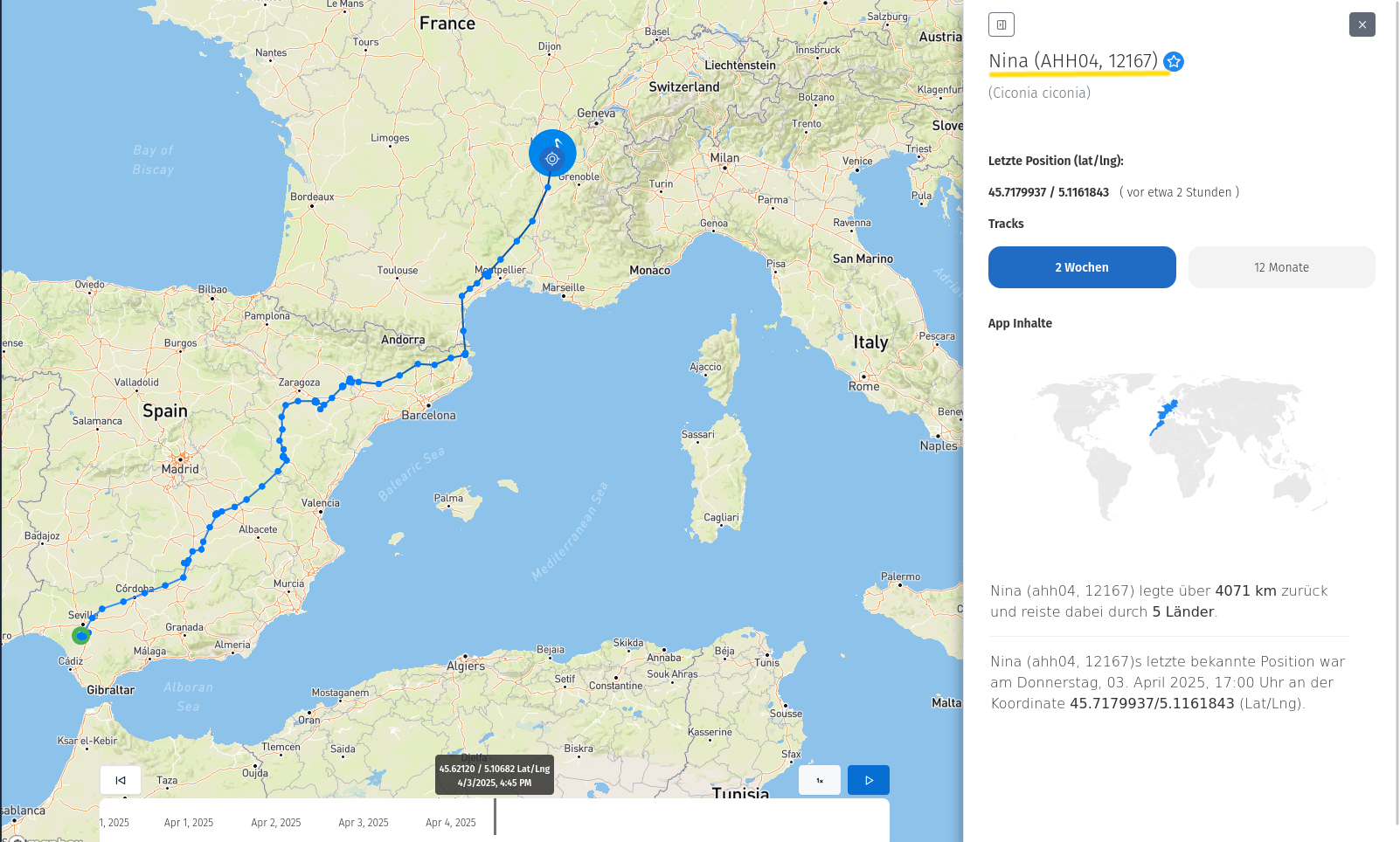Click the current position stork marker
Viewport: 1400px width, 842px height.
(552, 154)
